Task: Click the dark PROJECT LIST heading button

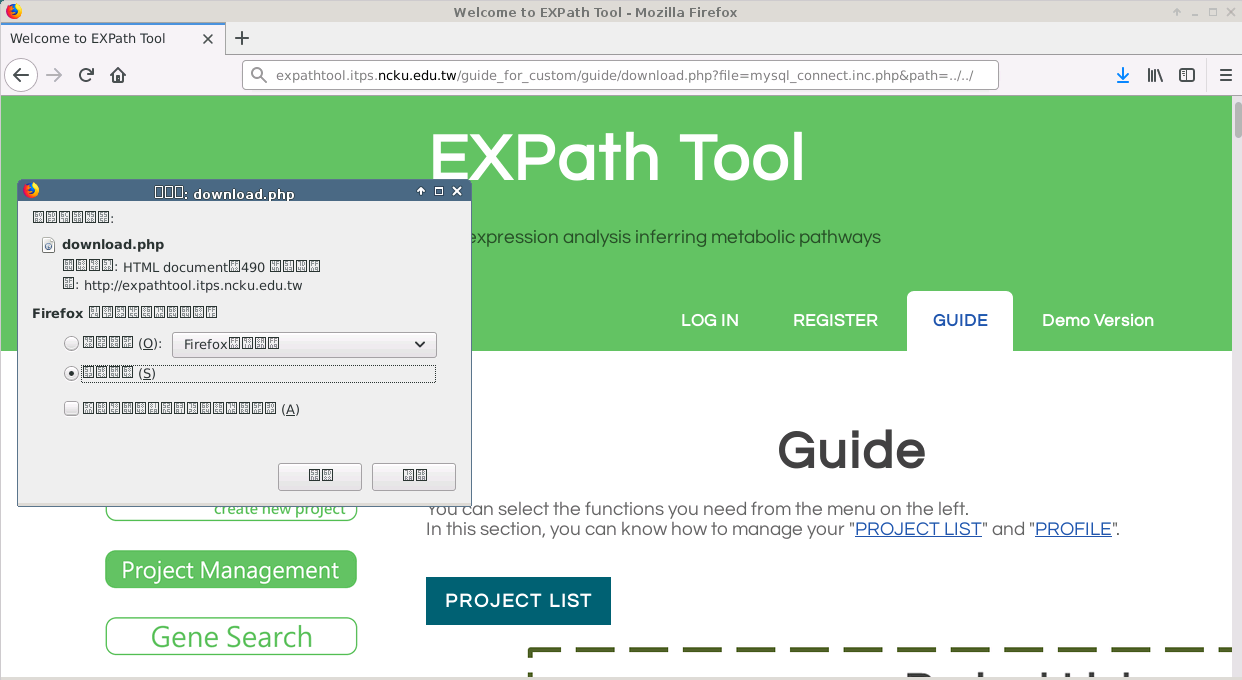Action: pos(518,601)
